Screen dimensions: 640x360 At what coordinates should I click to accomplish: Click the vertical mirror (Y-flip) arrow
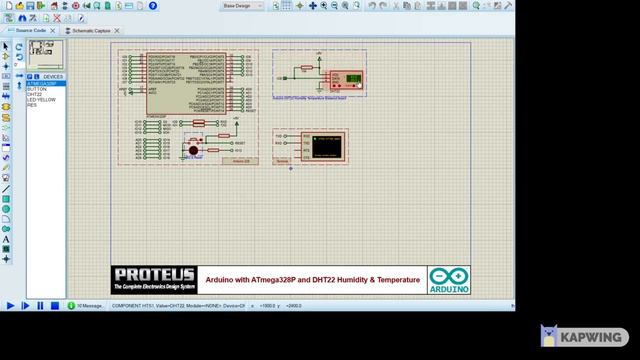coord(19,85)
